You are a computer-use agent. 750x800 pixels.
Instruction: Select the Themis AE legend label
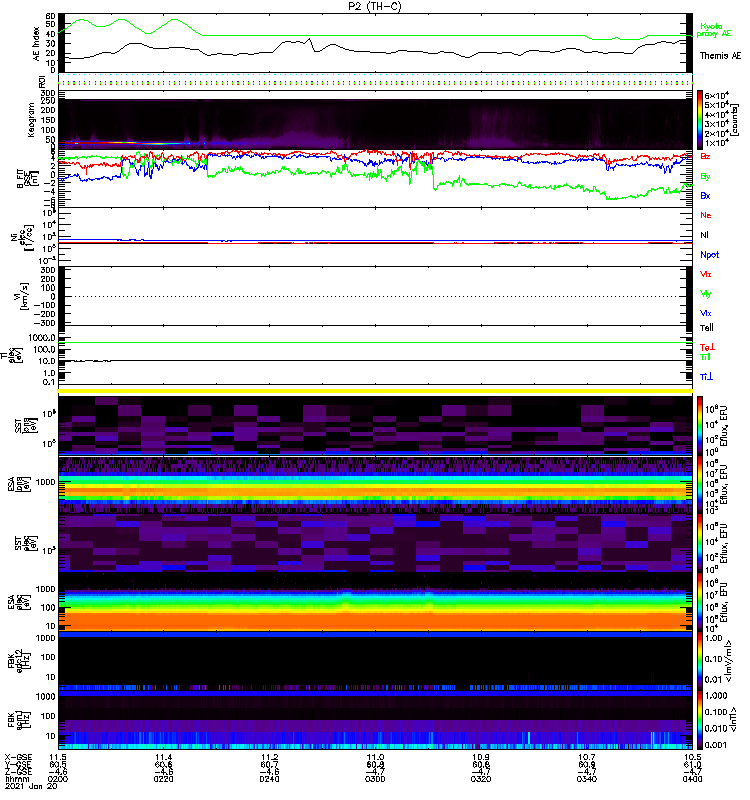[x=720, y=55]
